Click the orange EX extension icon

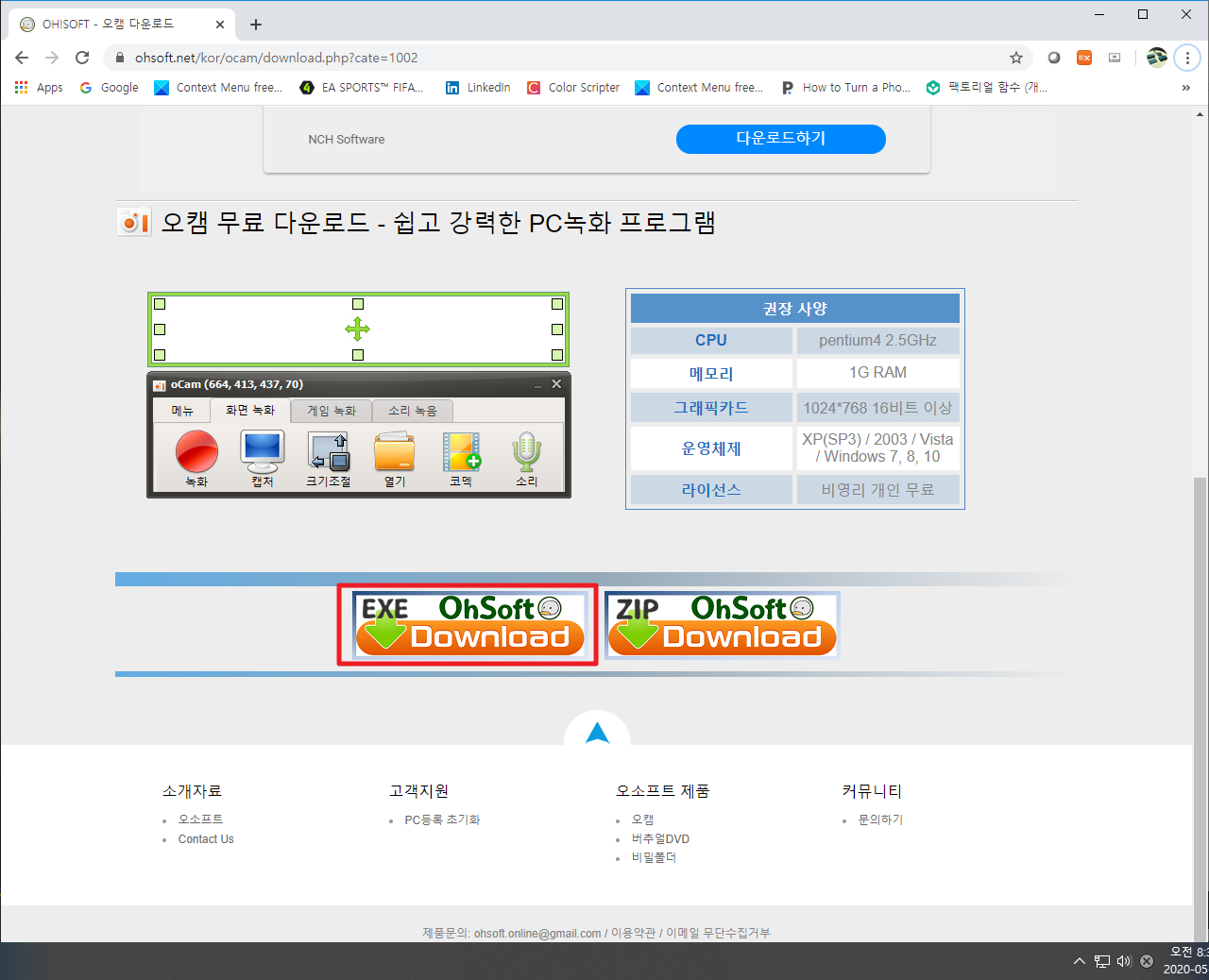[1084, 58]
